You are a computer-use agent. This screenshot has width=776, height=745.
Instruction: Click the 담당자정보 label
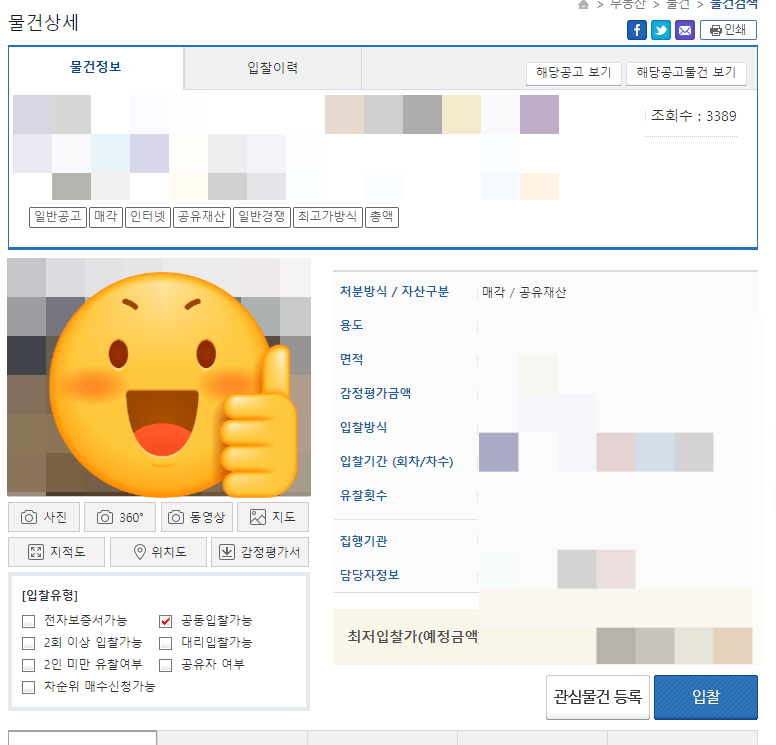point(369,575)
